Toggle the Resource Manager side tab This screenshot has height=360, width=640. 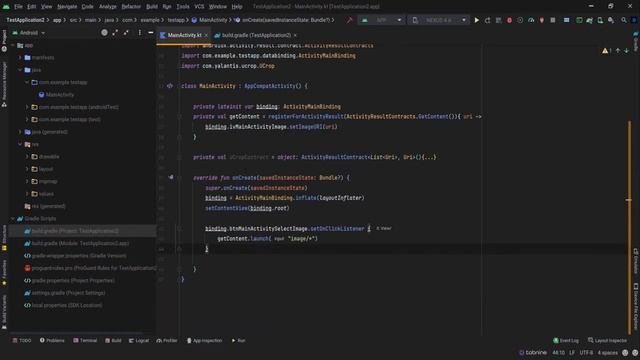coord(4,85)
